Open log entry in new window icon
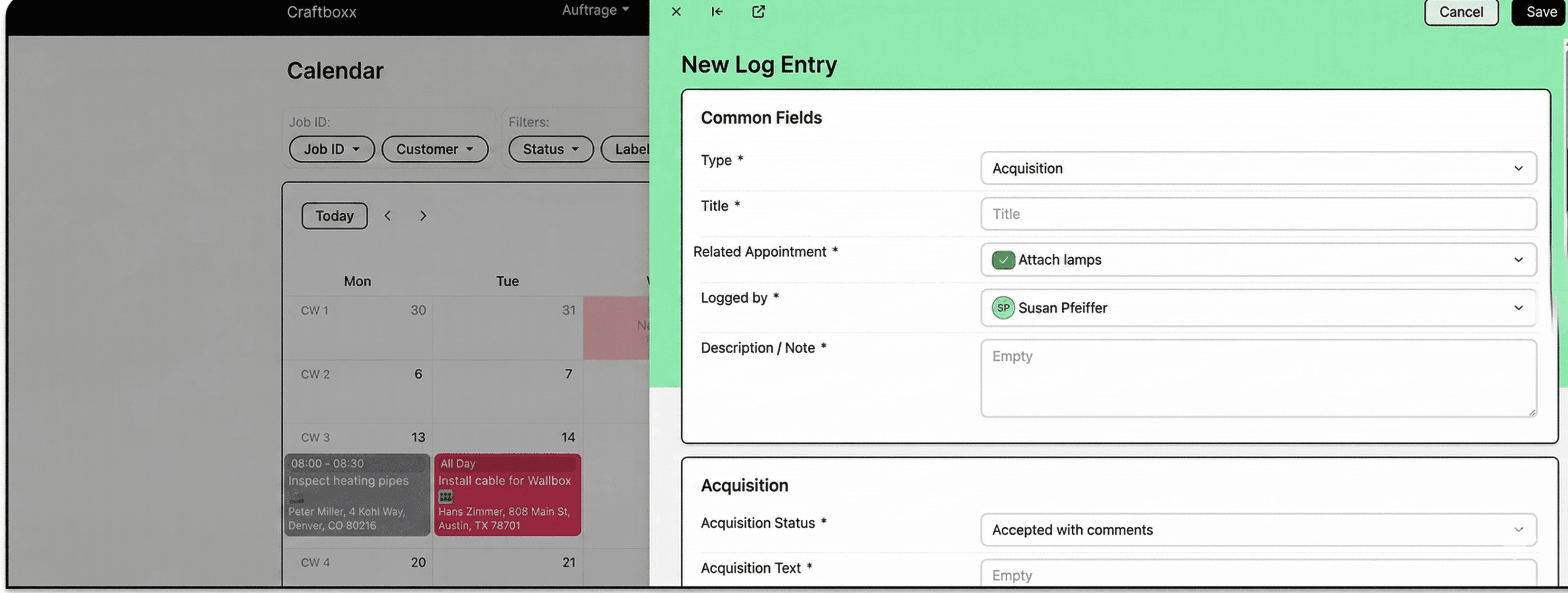 [758, 11]
